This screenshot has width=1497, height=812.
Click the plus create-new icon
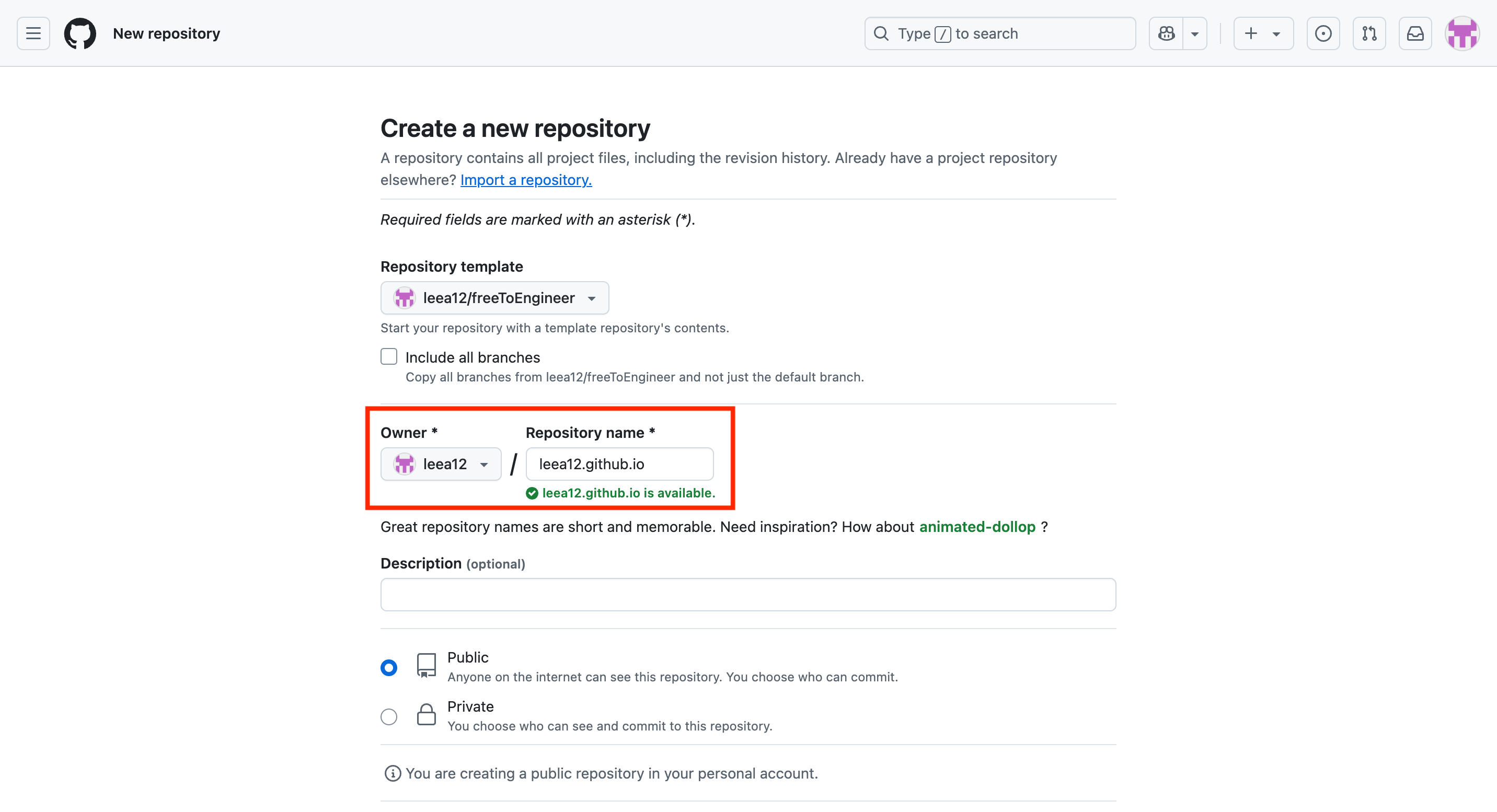coord(1251,33)
